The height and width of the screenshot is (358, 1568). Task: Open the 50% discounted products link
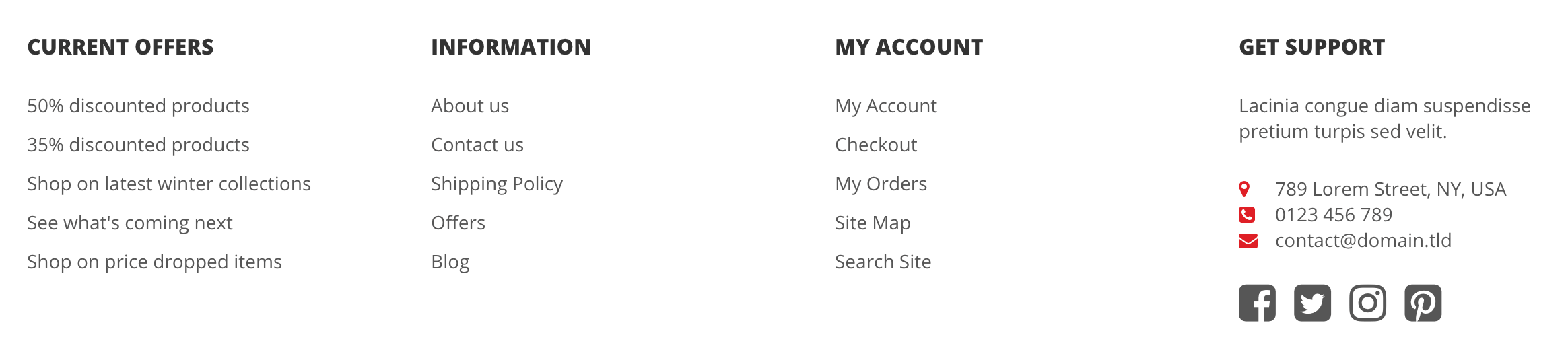tap(138, 106)
